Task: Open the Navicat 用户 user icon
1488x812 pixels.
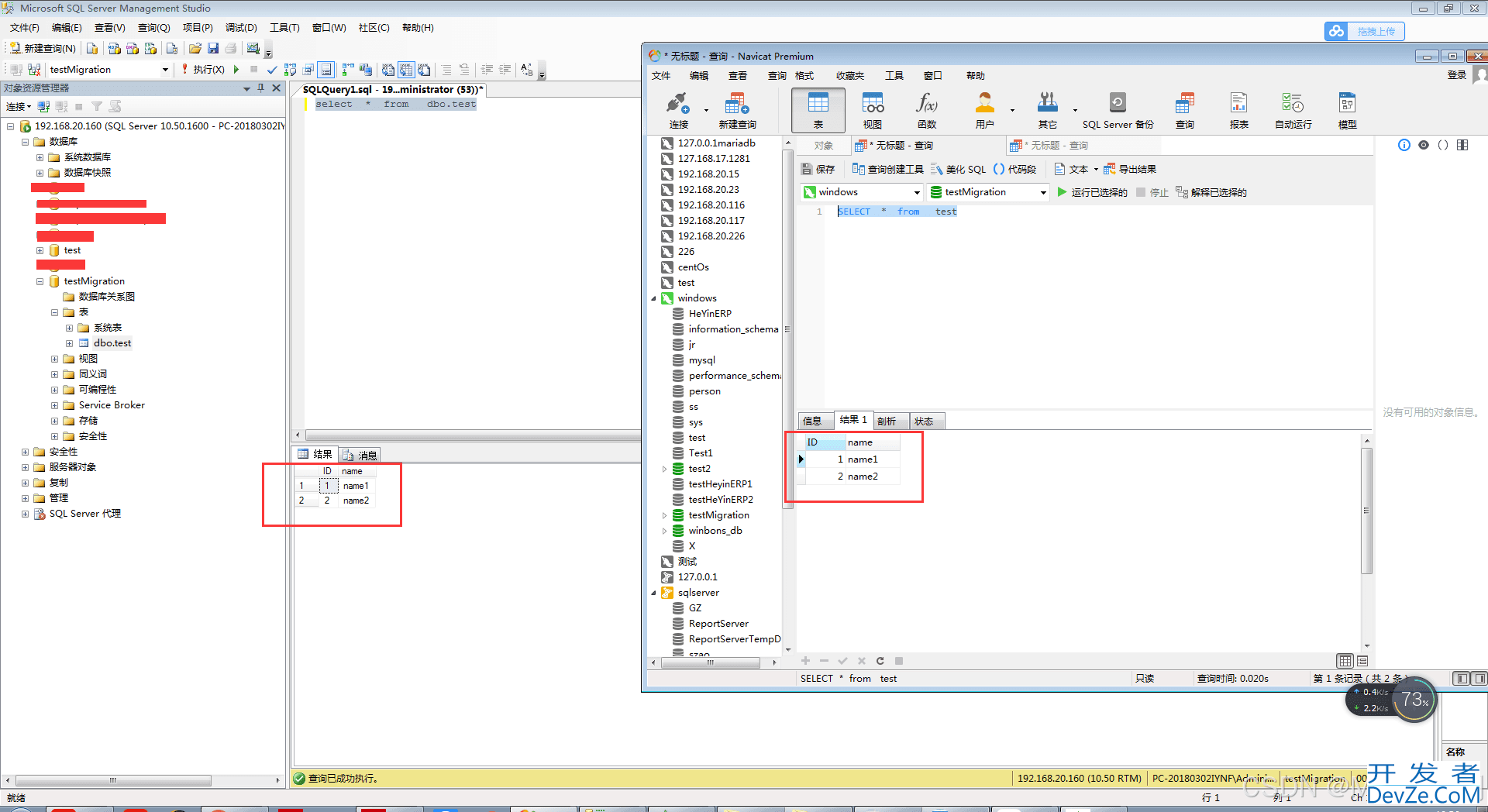Action: coord(985,110)
